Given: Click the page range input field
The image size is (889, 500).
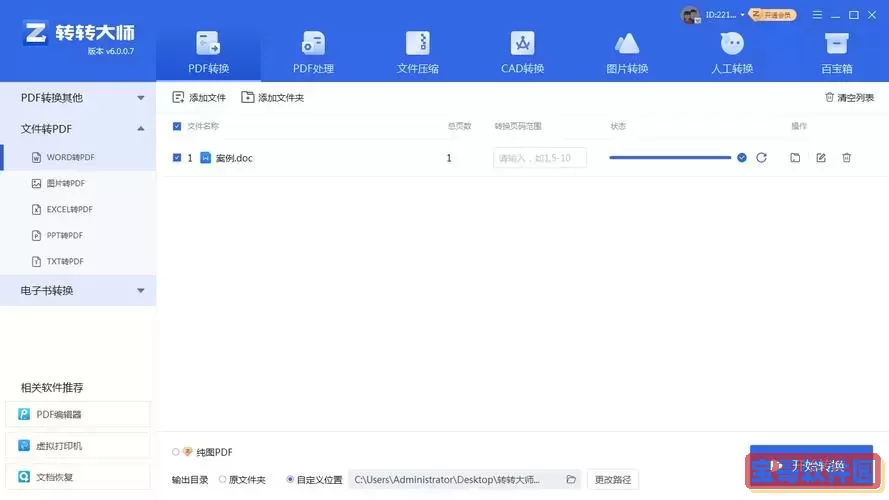Looking at the screenshot, I should [539, 158].
